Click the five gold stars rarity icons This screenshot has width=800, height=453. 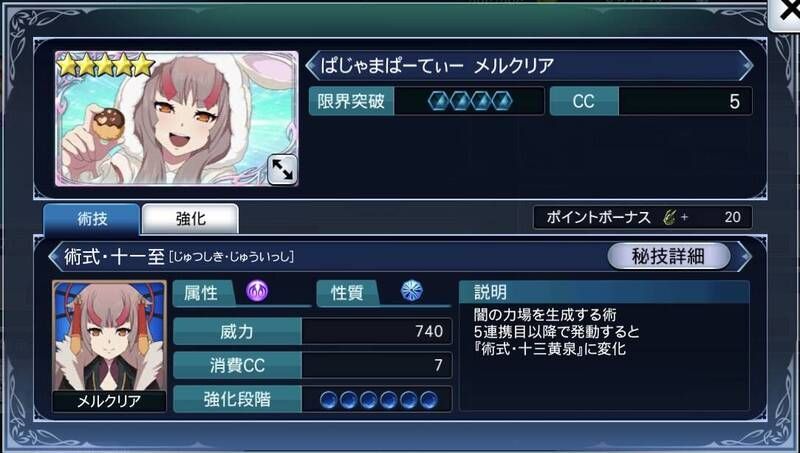106,65
